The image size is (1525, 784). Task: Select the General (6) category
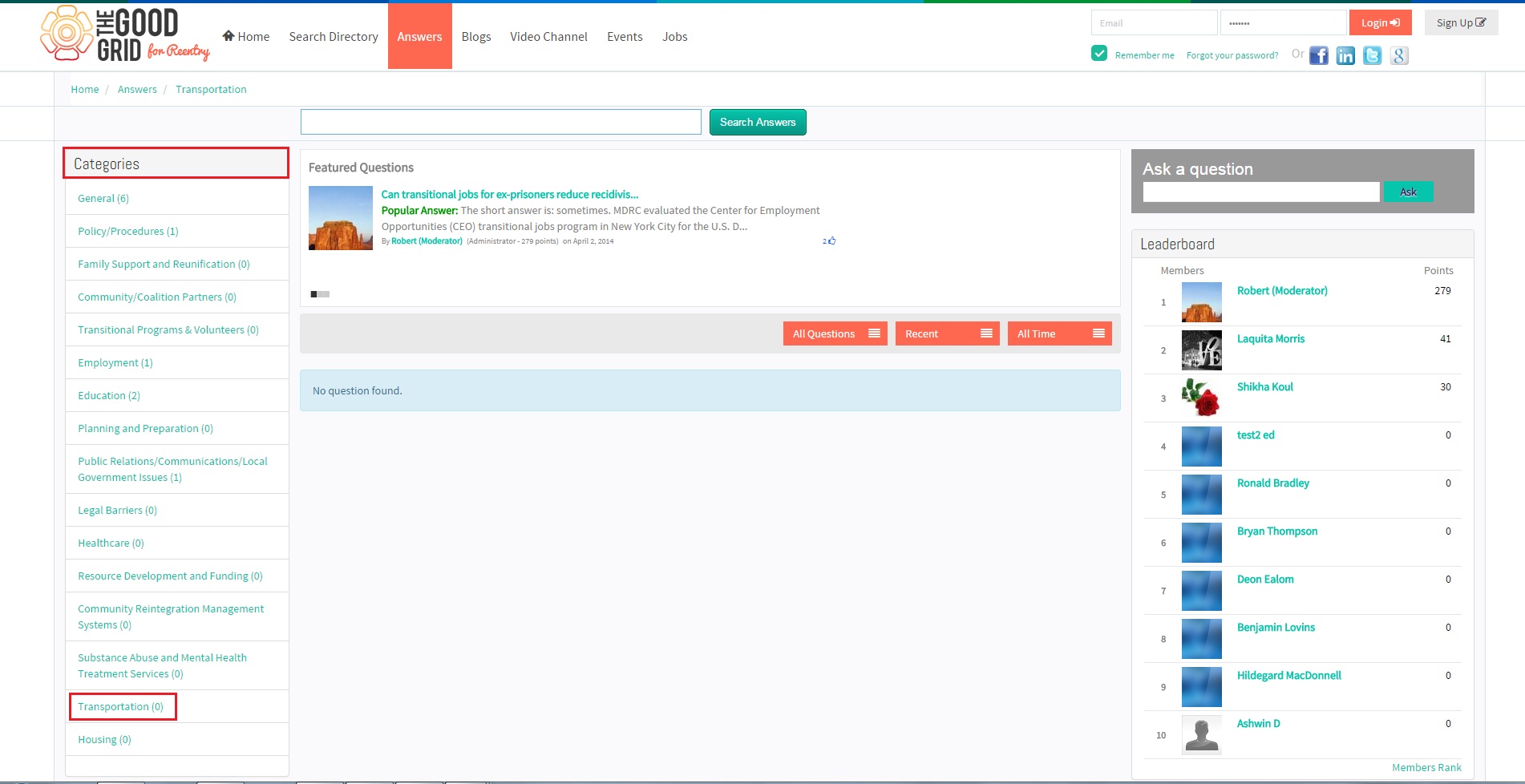(x=103, y=198)
